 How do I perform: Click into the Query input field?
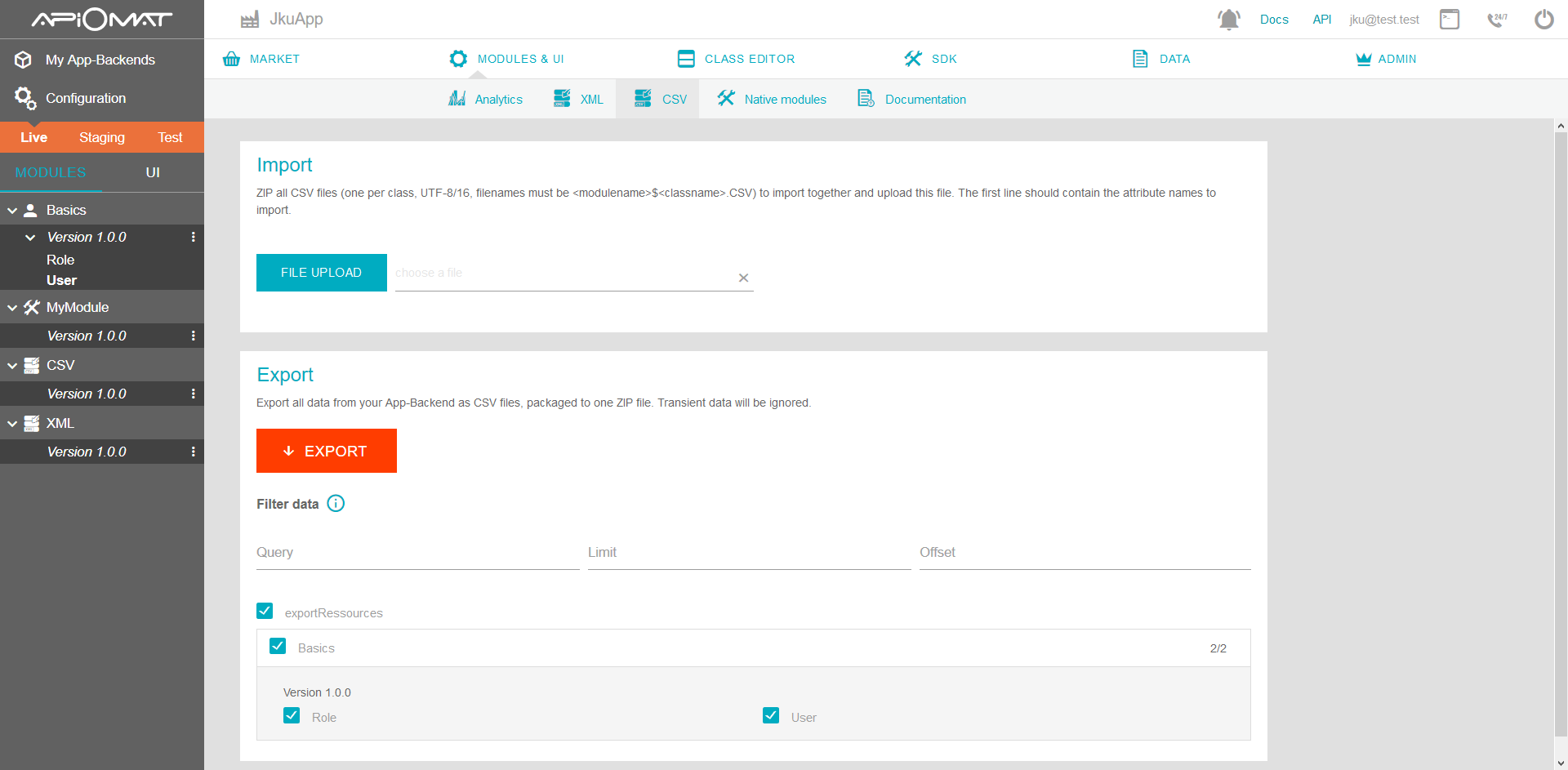pyautogui.click(x=417, y=553)
